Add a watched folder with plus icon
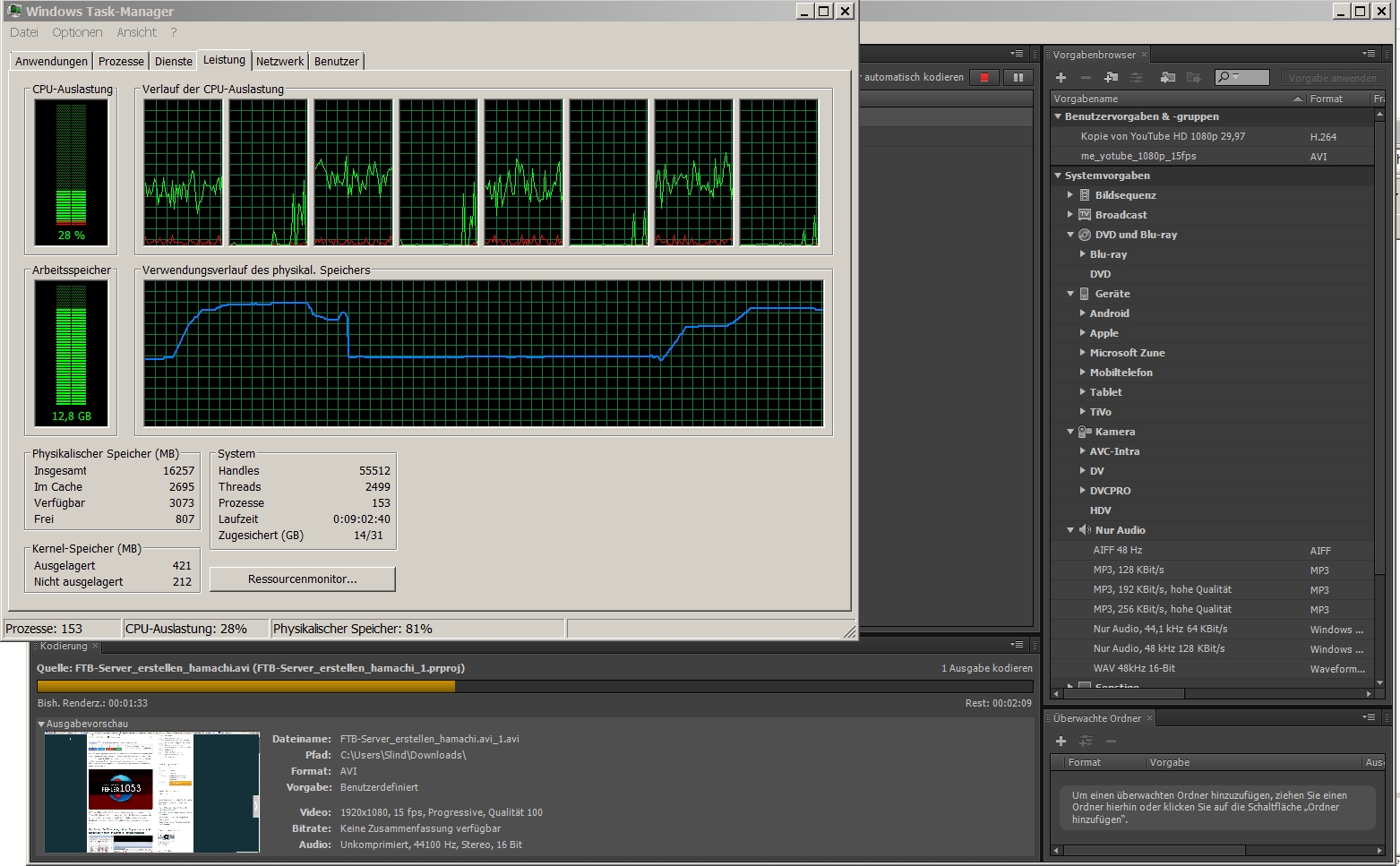1400x866 pixels. (1061, 741)
